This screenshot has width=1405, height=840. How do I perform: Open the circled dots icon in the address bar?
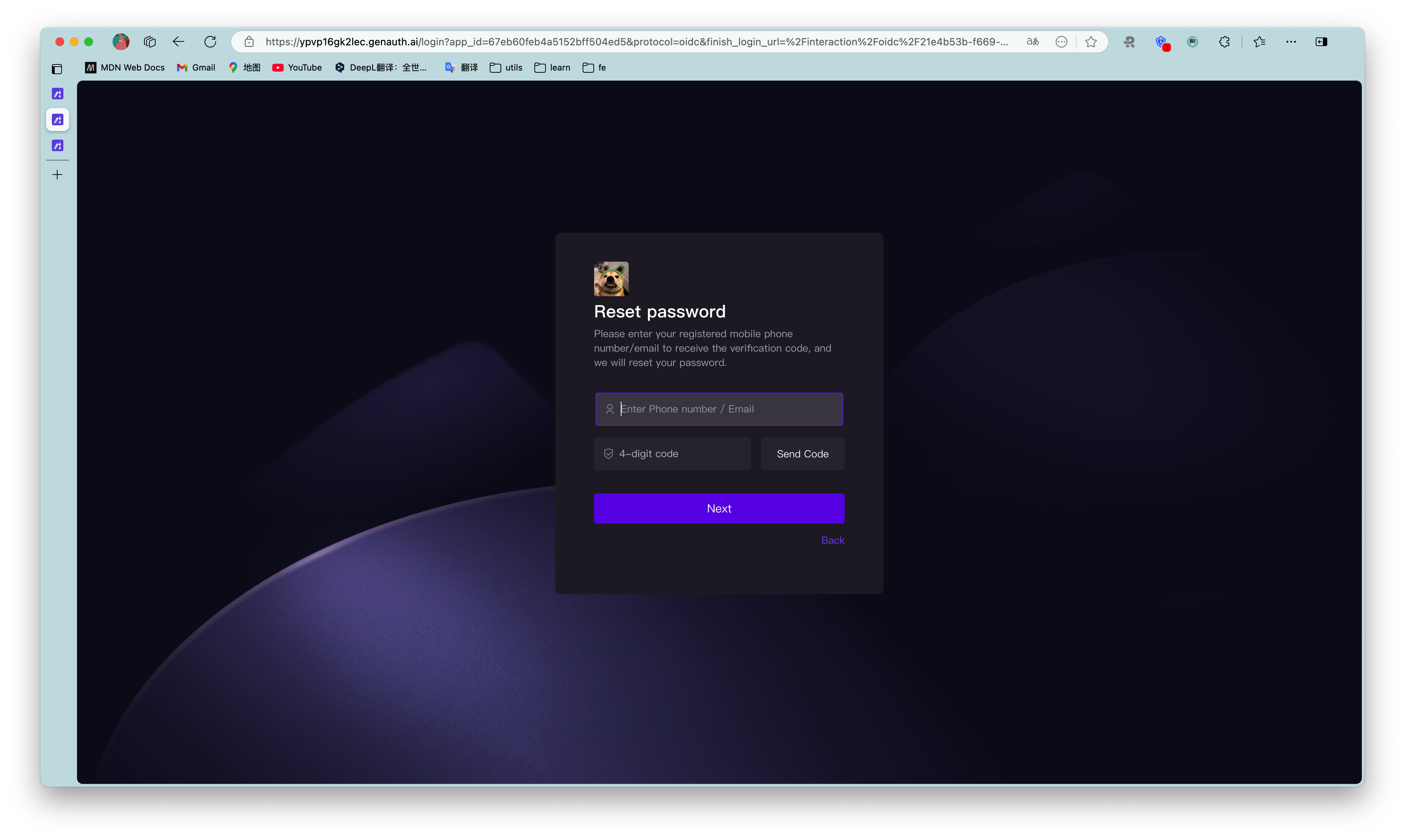[1061, 41]
